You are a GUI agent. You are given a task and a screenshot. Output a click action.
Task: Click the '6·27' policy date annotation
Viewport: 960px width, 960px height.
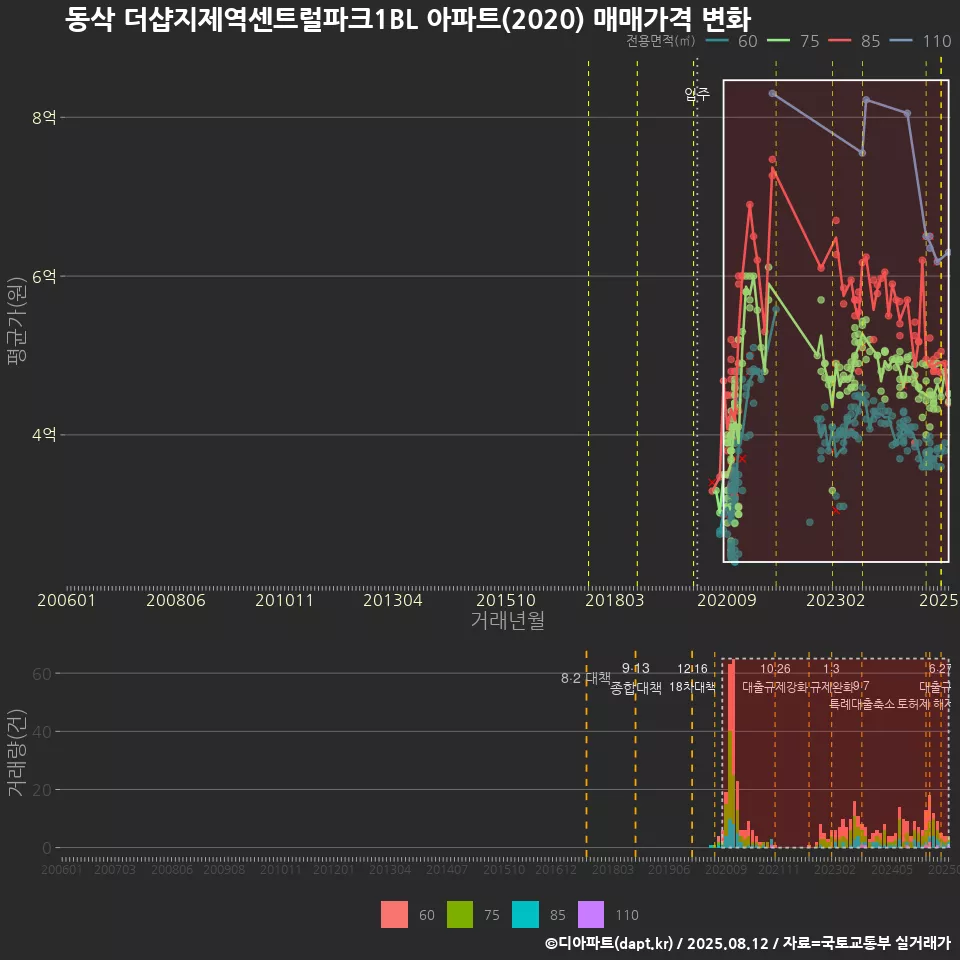940,669
